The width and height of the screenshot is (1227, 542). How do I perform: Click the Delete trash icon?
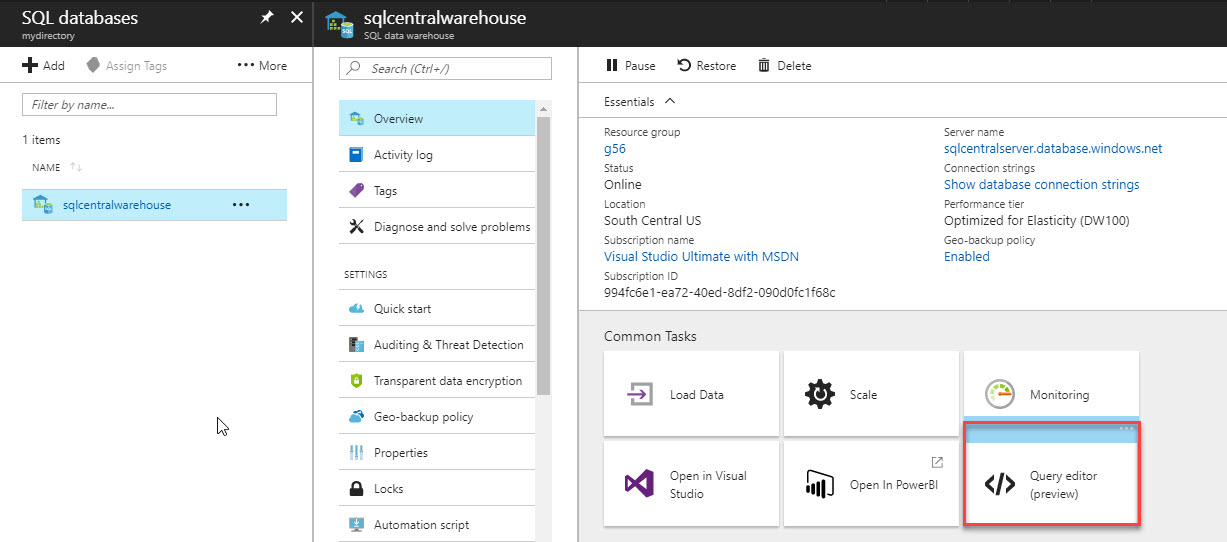764,66
